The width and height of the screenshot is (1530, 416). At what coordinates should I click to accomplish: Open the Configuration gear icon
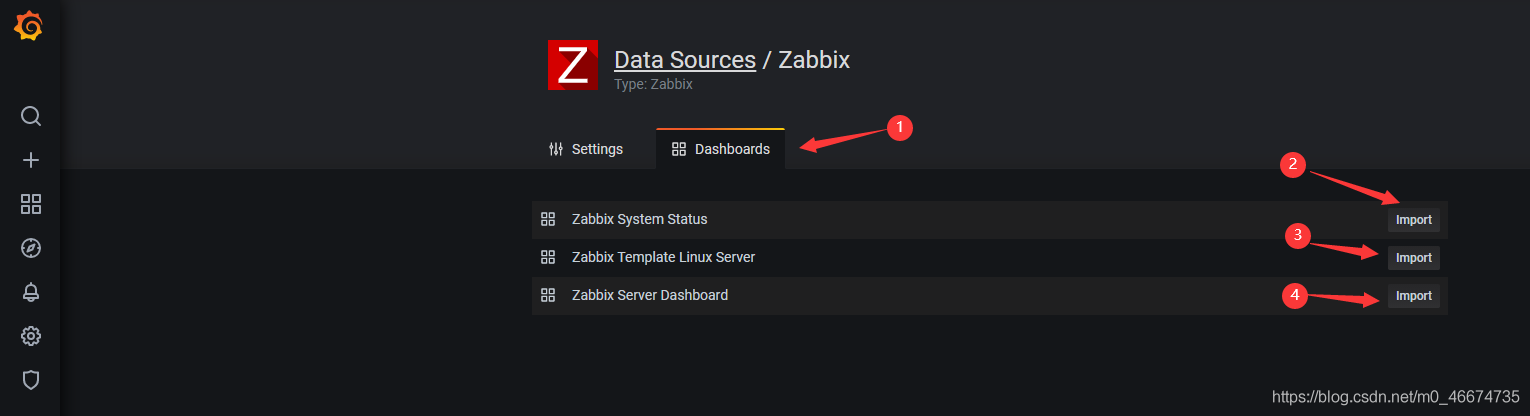pyautogui.click(x=31, y=336)
